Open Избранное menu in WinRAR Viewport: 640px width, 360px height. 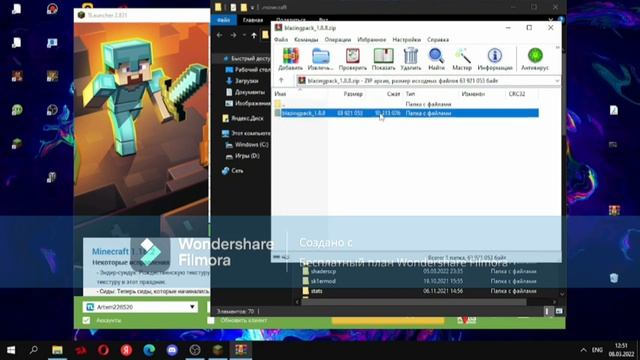pyautogui.click(x=371, y=40)
